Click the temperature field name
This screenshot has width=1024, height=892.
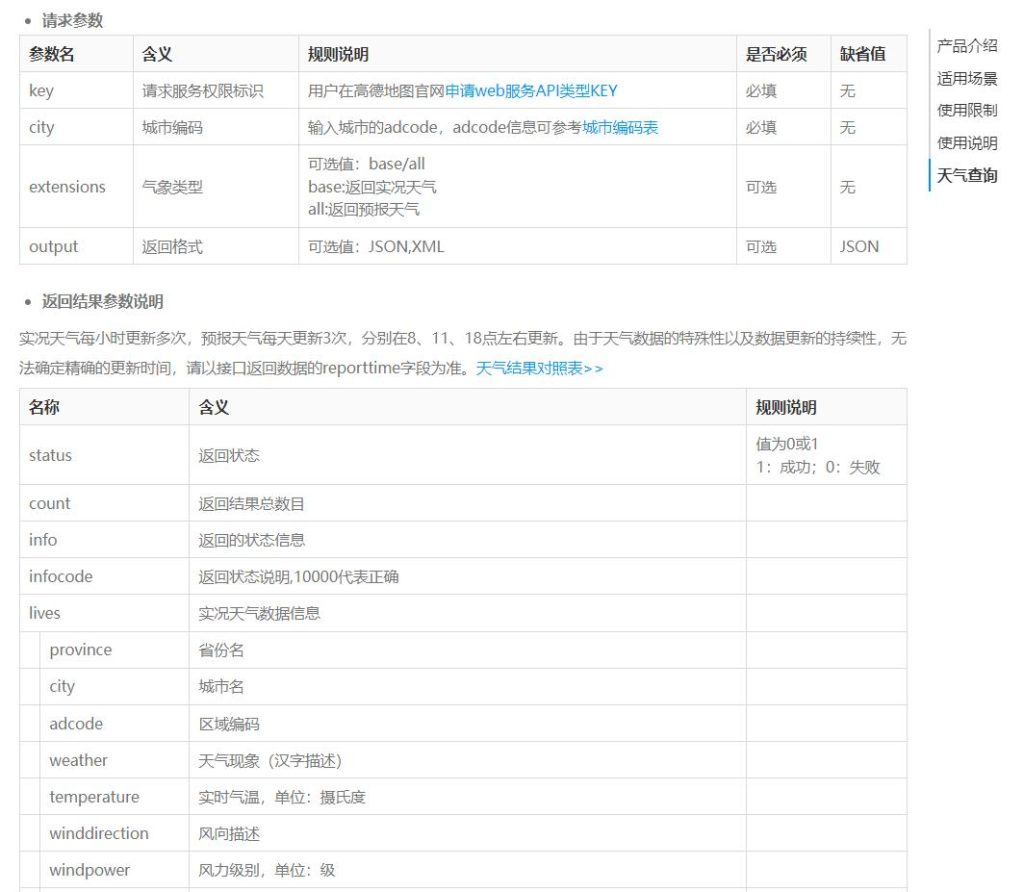point(94,797)
